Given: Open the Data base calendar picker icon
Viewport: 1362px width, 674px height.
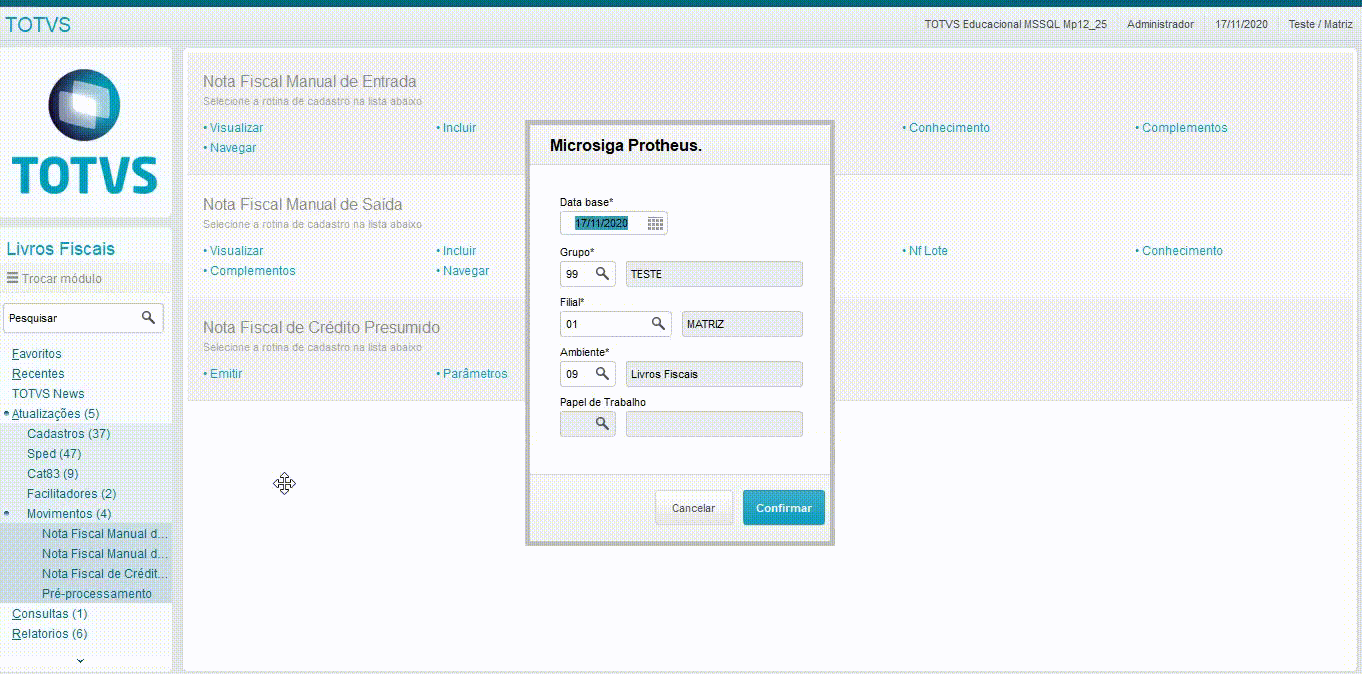Looking at the screenshot, I should click(x=655, y=223).
